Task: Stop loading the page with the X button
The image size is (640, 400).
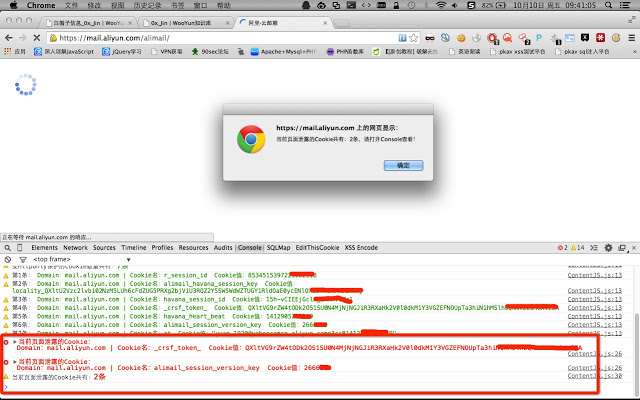Action: (x=36, y=38)
